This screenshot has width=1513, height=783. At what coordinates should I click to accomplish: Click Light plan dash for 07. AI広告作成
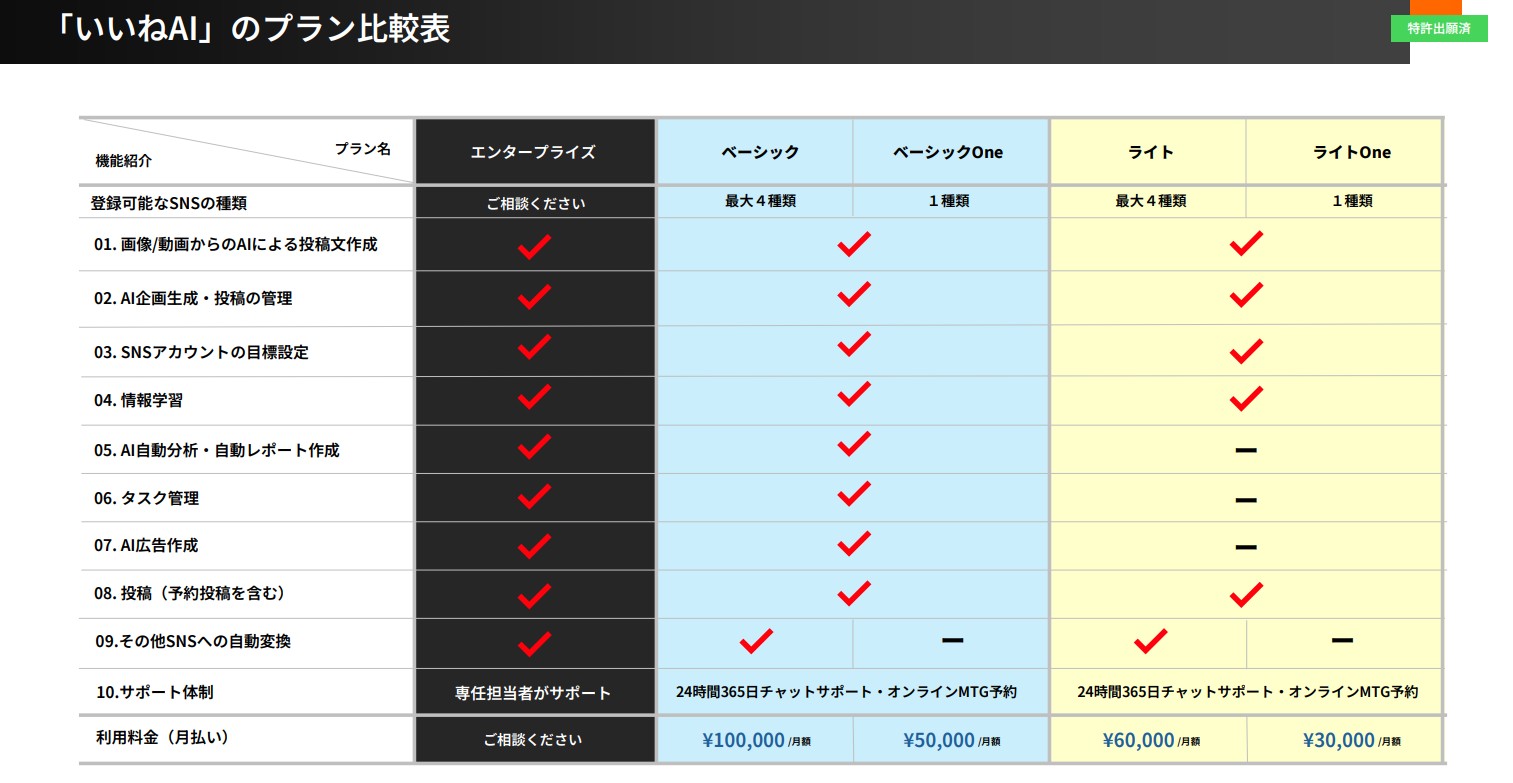pyautogui.click(x=1245, y=547)
